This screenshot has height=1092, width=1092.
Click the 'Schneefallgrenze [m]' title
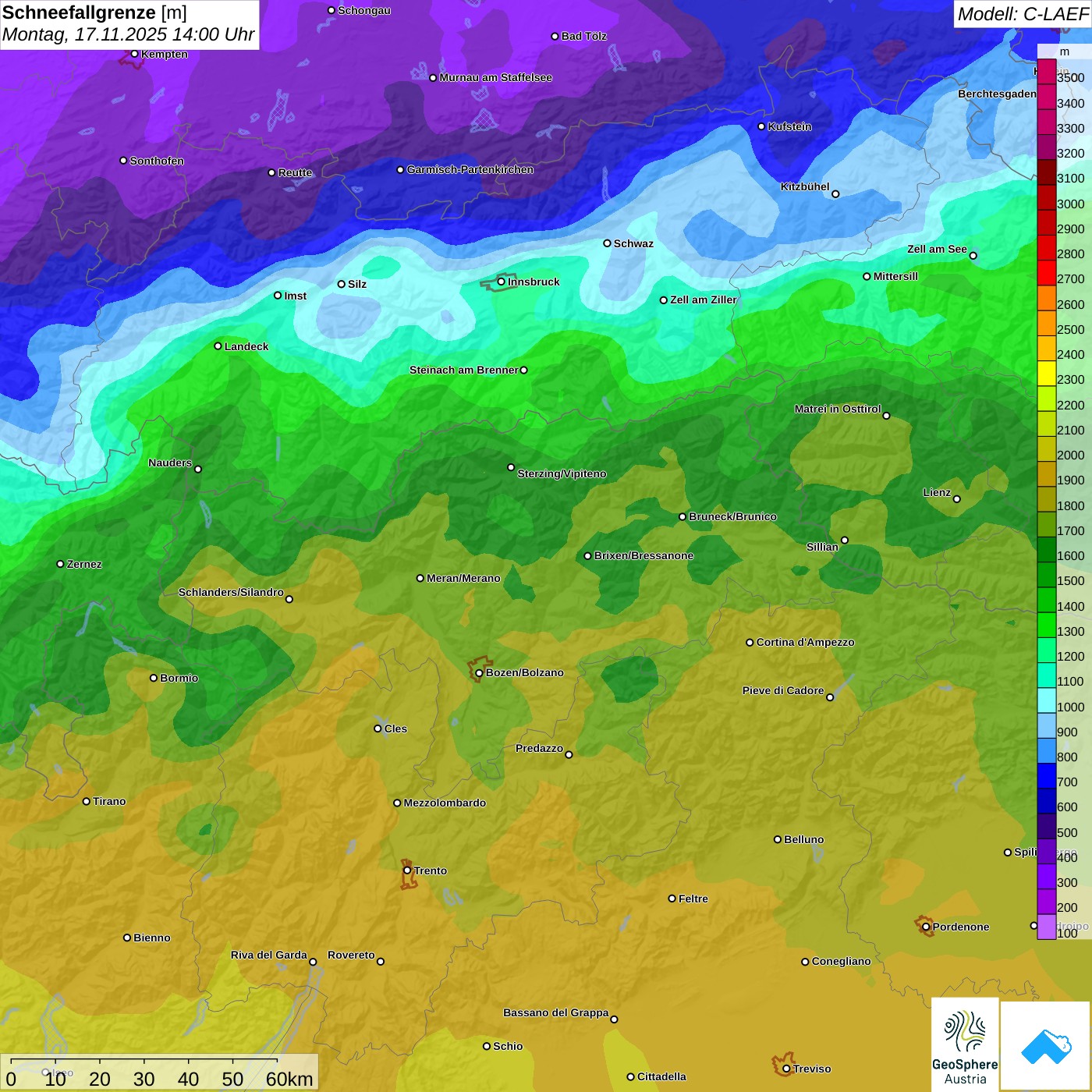[94, 12]
